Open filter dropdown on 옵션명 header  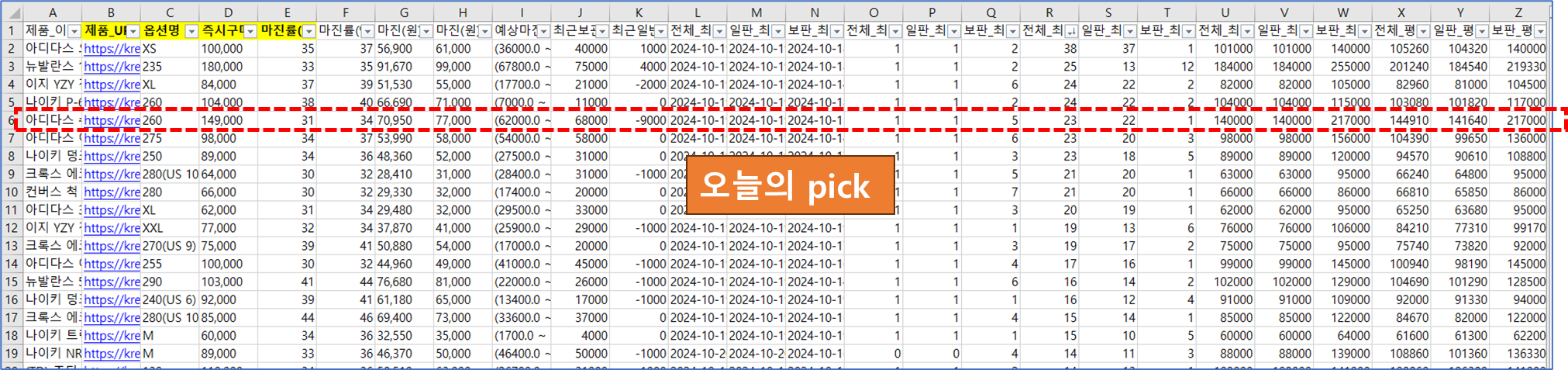click(191, 31)
